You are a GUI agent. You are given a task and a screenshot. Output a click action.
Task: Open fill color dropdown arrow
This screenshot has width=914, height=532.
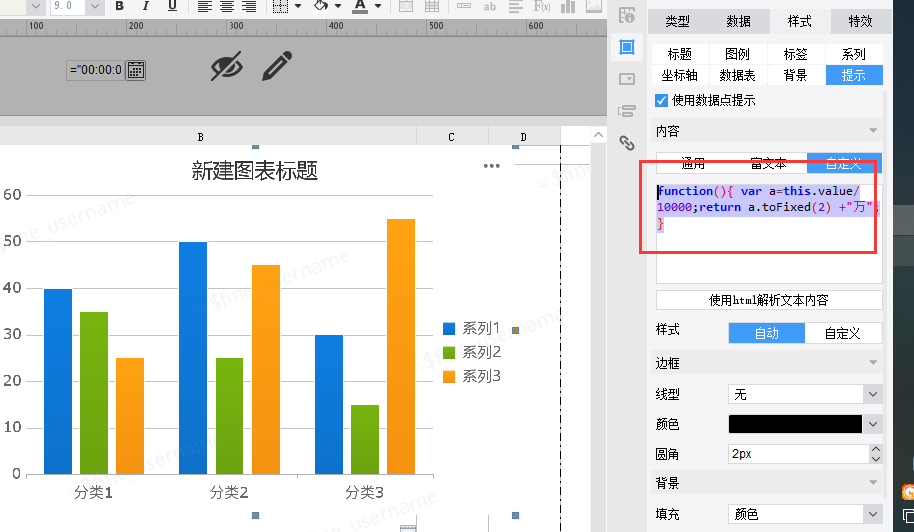pyautogui.click(x=338, y=6)
